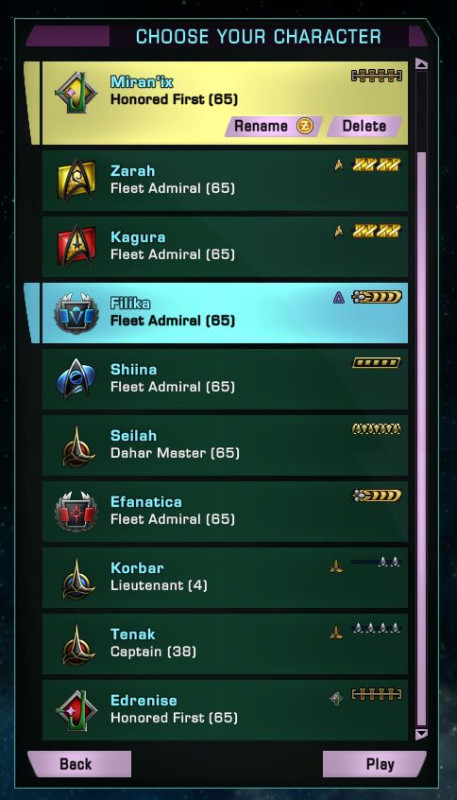
Task: Click Filika's Romulan Republic emblem icon
Action: click(76, 313)
